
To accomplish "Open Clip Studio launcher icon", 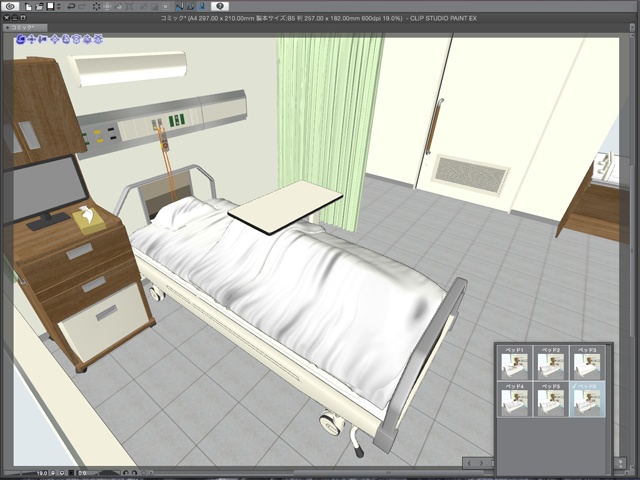I will click(x=10, y=7).
